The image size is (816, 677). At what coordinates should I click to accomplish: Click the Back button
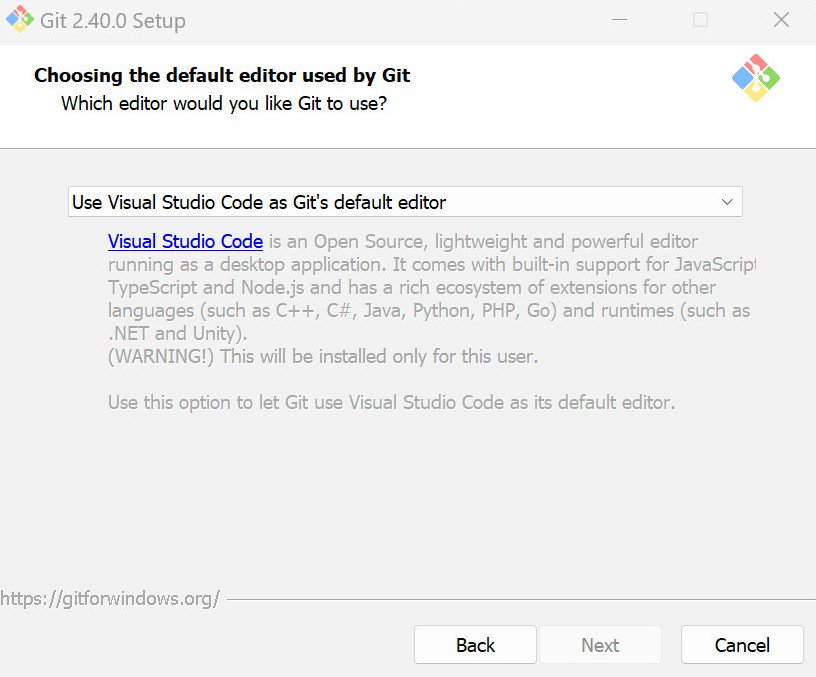(x=475, y=645)
